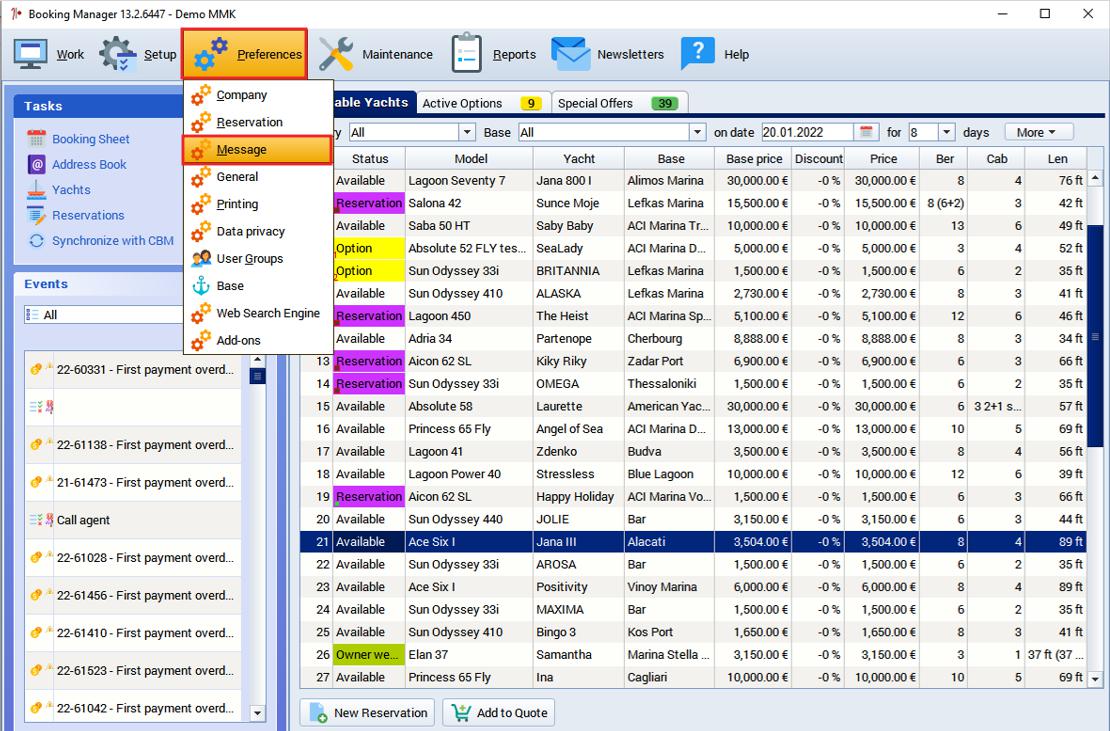Click the Web Search Engine gear icon
Screen dimensions: 1110x731
click(201, 313)
